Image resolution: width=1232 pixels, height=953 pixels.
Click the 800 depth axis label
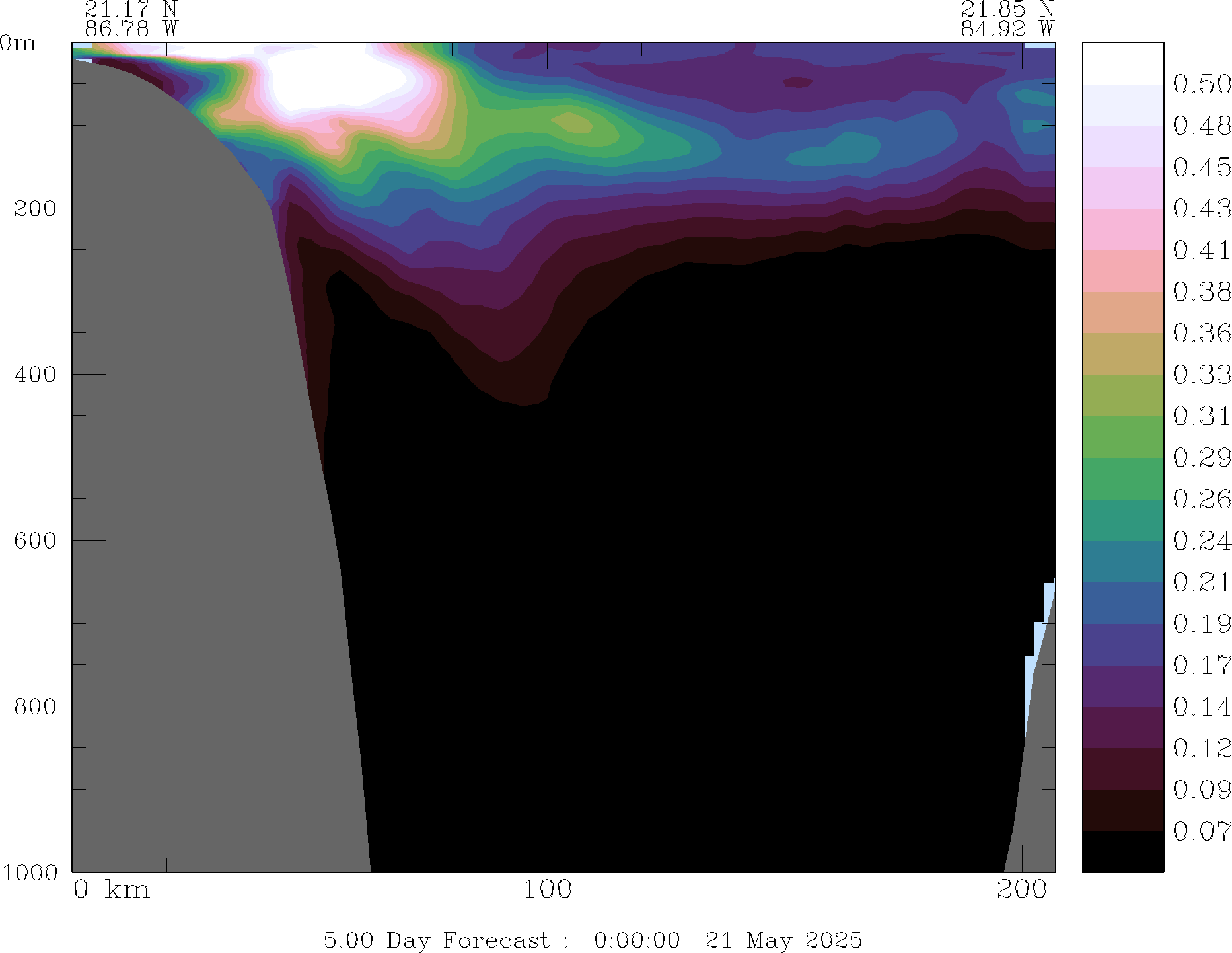[36, 706]
